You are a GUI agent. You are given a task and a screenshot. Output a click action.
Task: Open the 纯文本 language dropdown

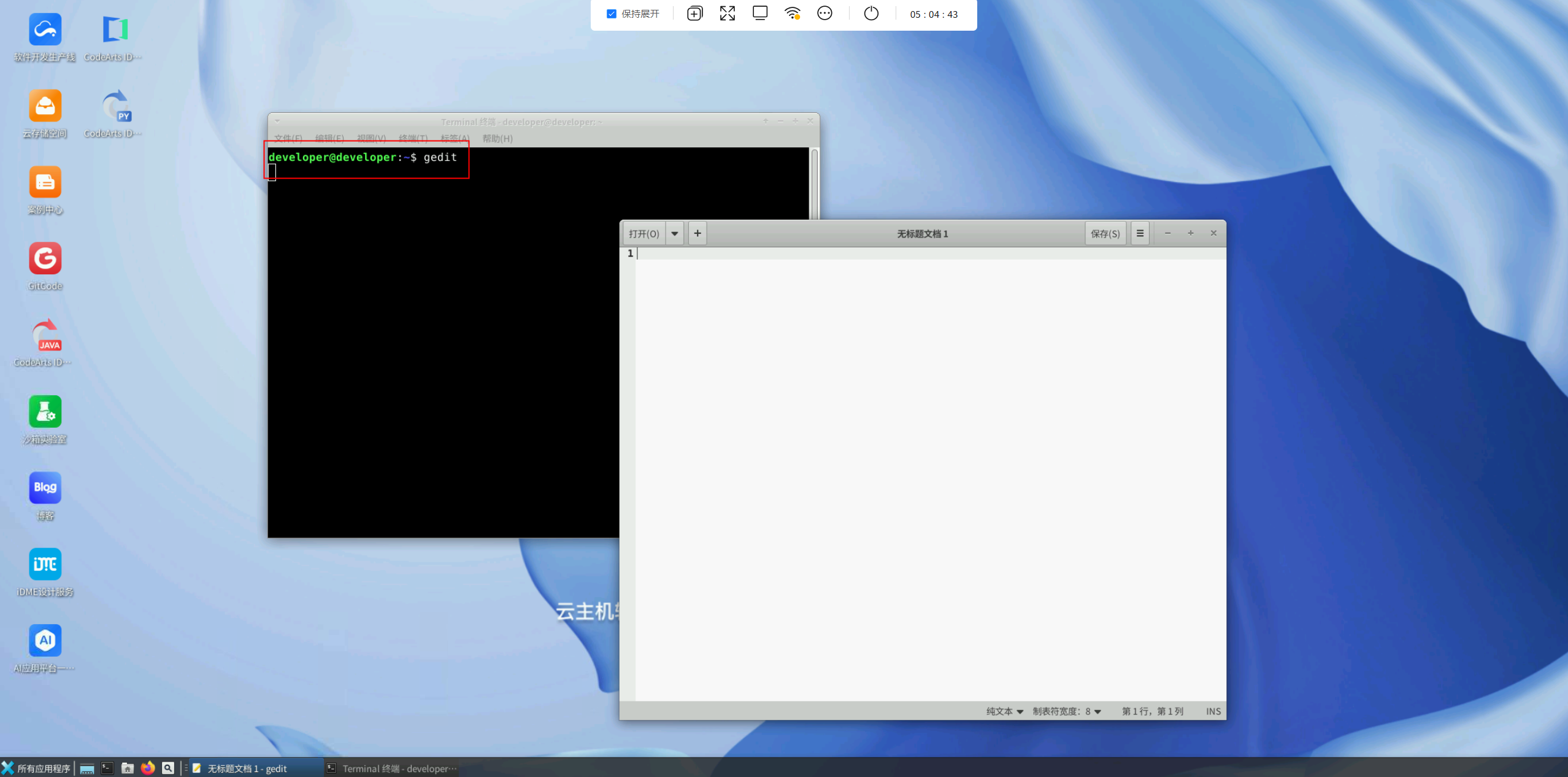1004,711
